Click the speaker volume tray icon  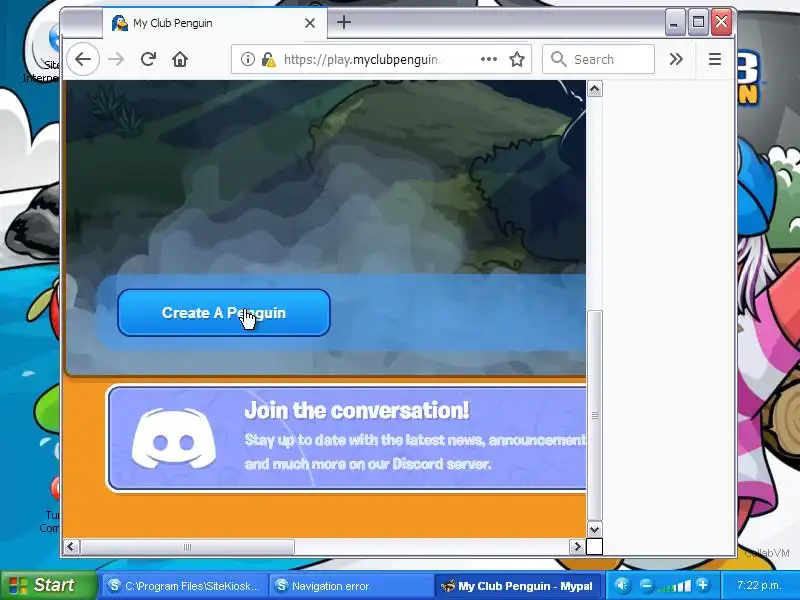[x=622, y=585]
